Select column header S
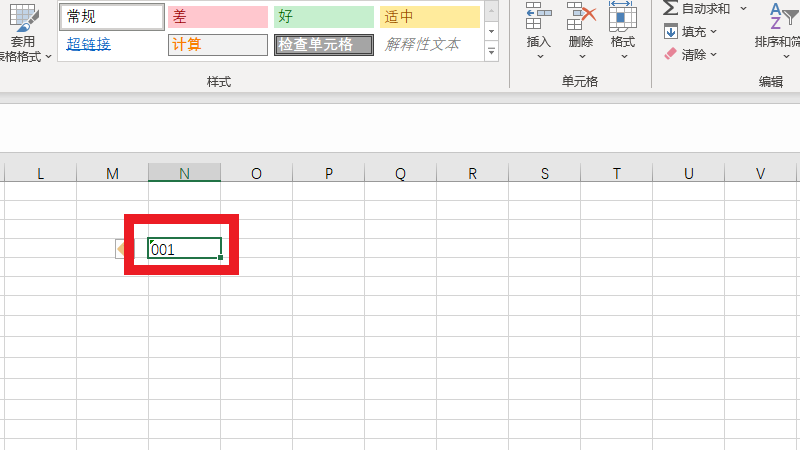 (x=545, y=174)
